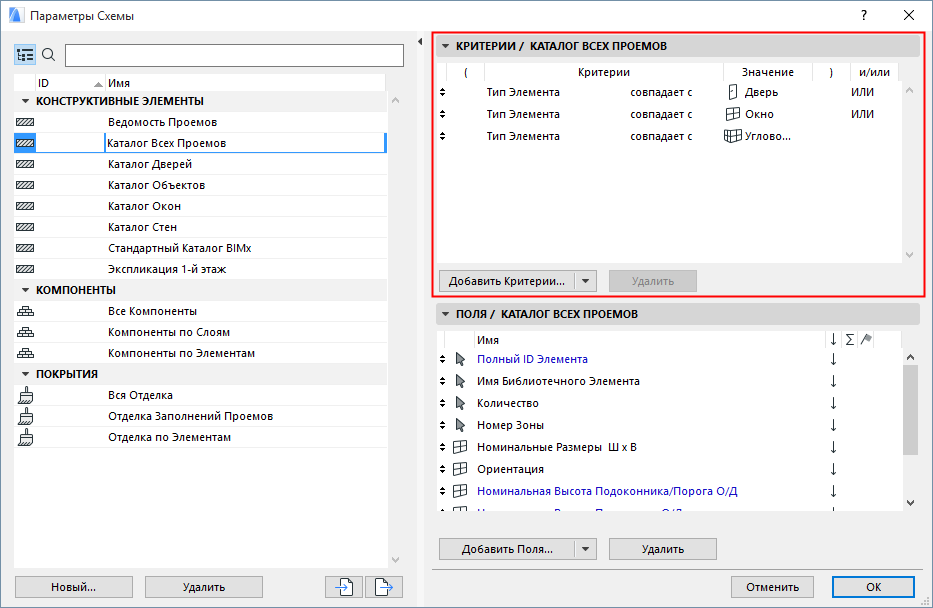Click the Export scheme icon button

point(384,587)
